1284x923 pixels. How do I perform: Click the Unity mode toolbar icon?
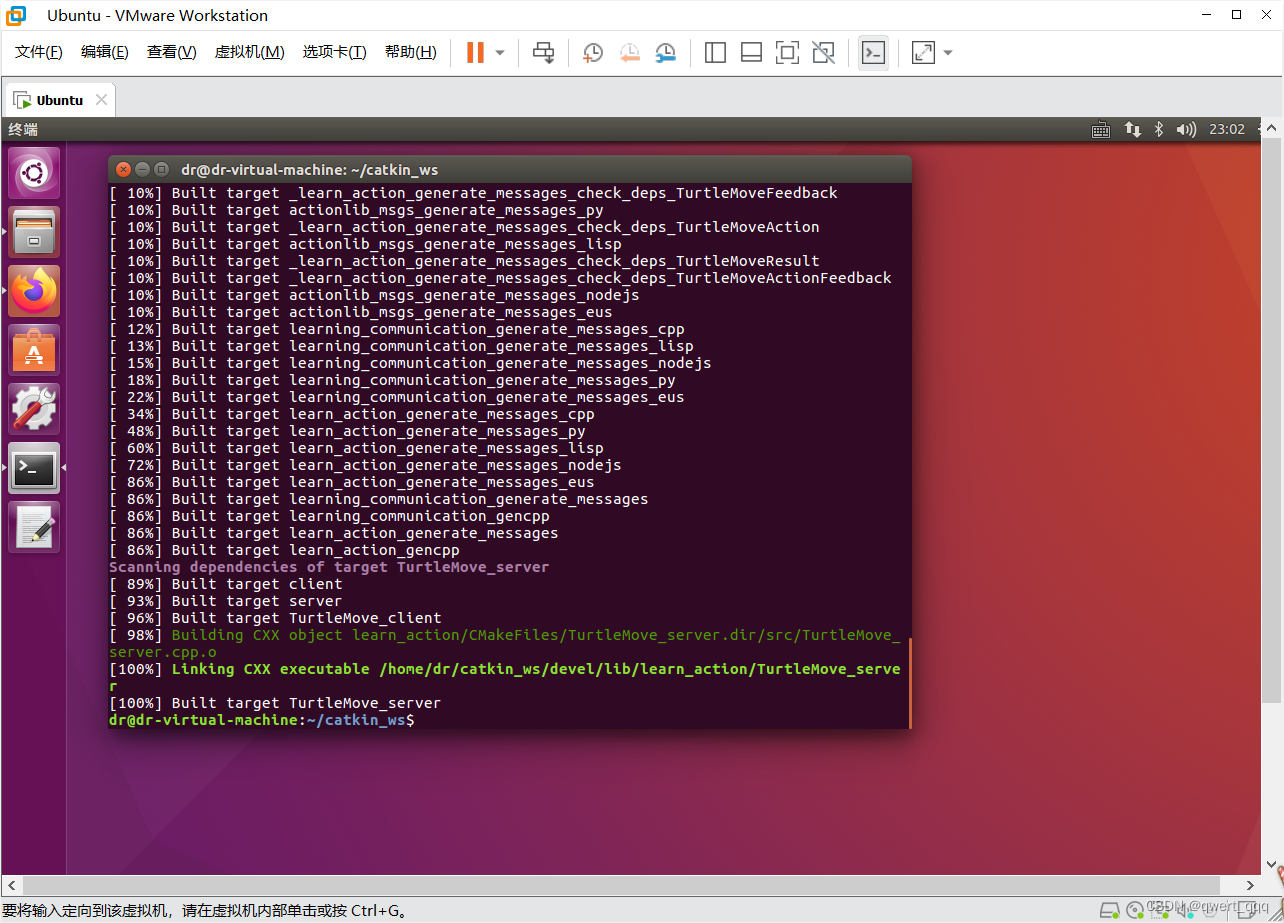click(823, 53)
